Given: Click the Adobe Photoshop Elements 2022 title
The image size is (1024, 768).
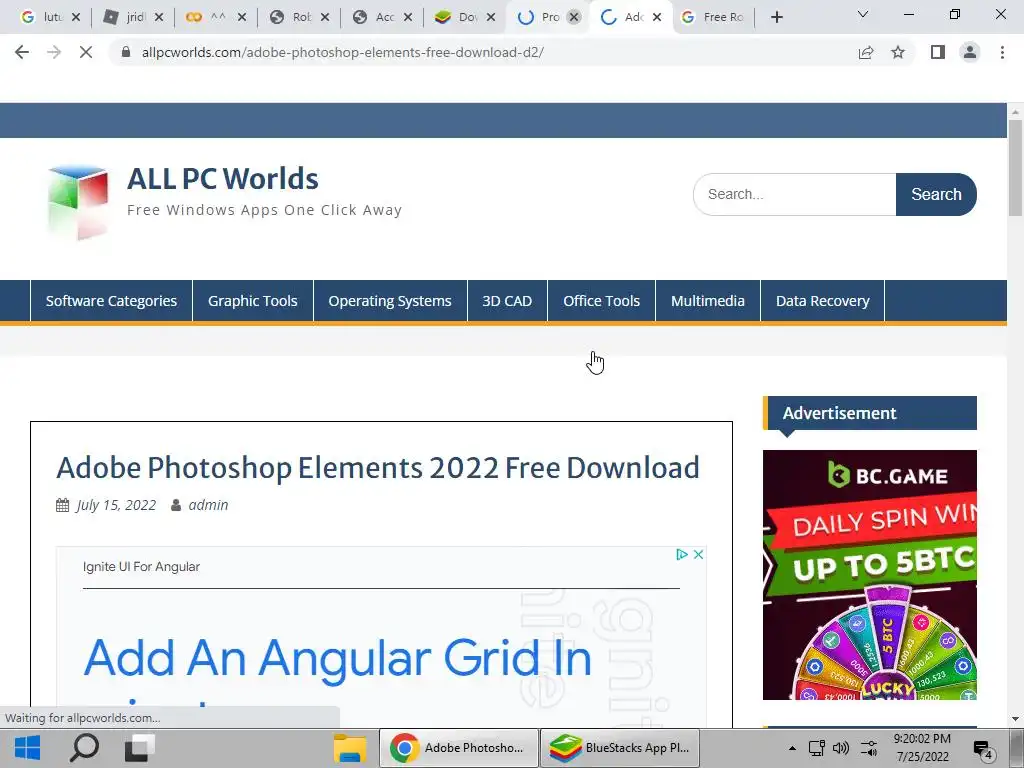Looking at the screenshot, I should click(x=378, y=468).
